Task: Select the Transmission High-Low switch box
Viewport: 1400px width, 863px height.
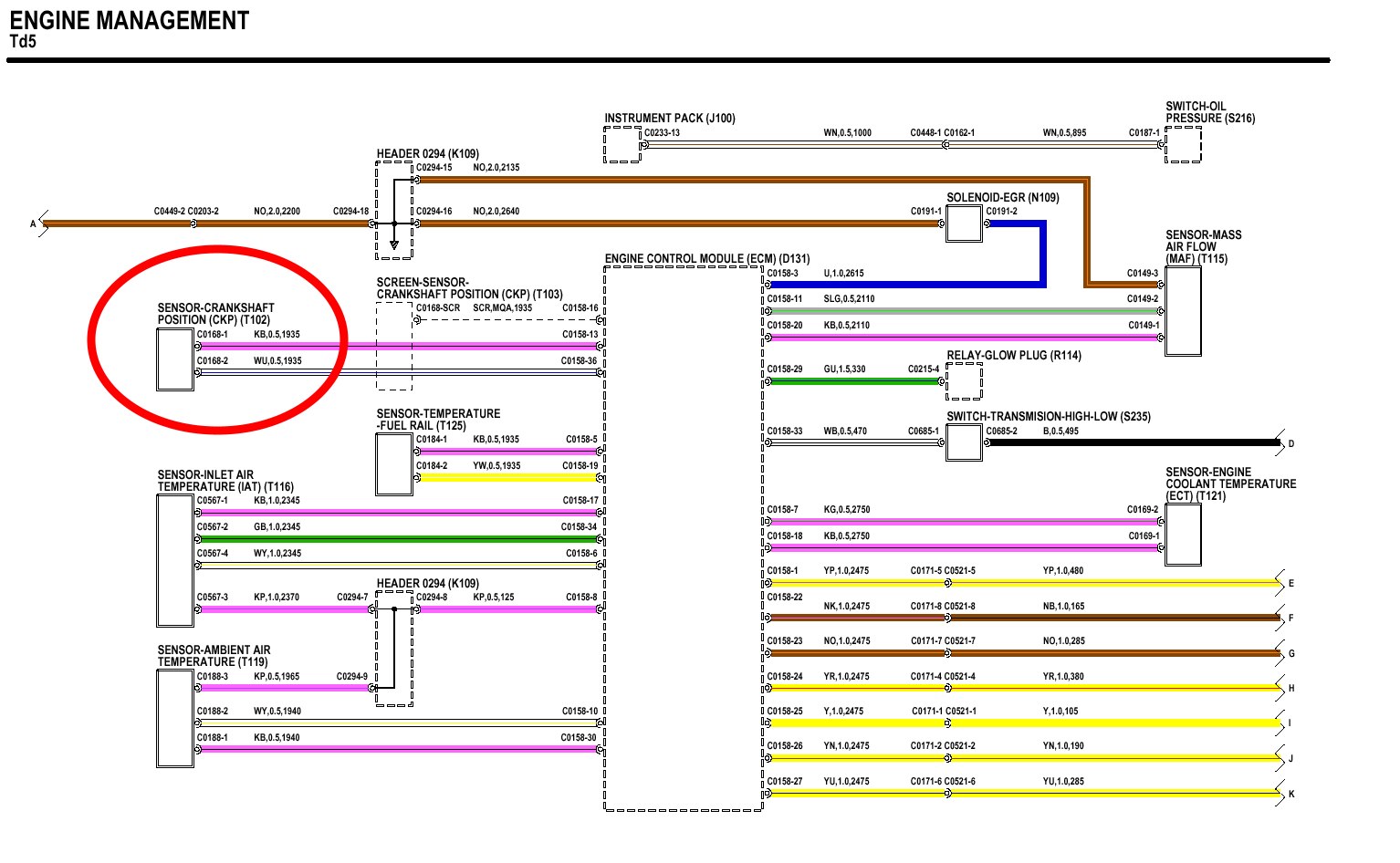Action: coord(964,442)
